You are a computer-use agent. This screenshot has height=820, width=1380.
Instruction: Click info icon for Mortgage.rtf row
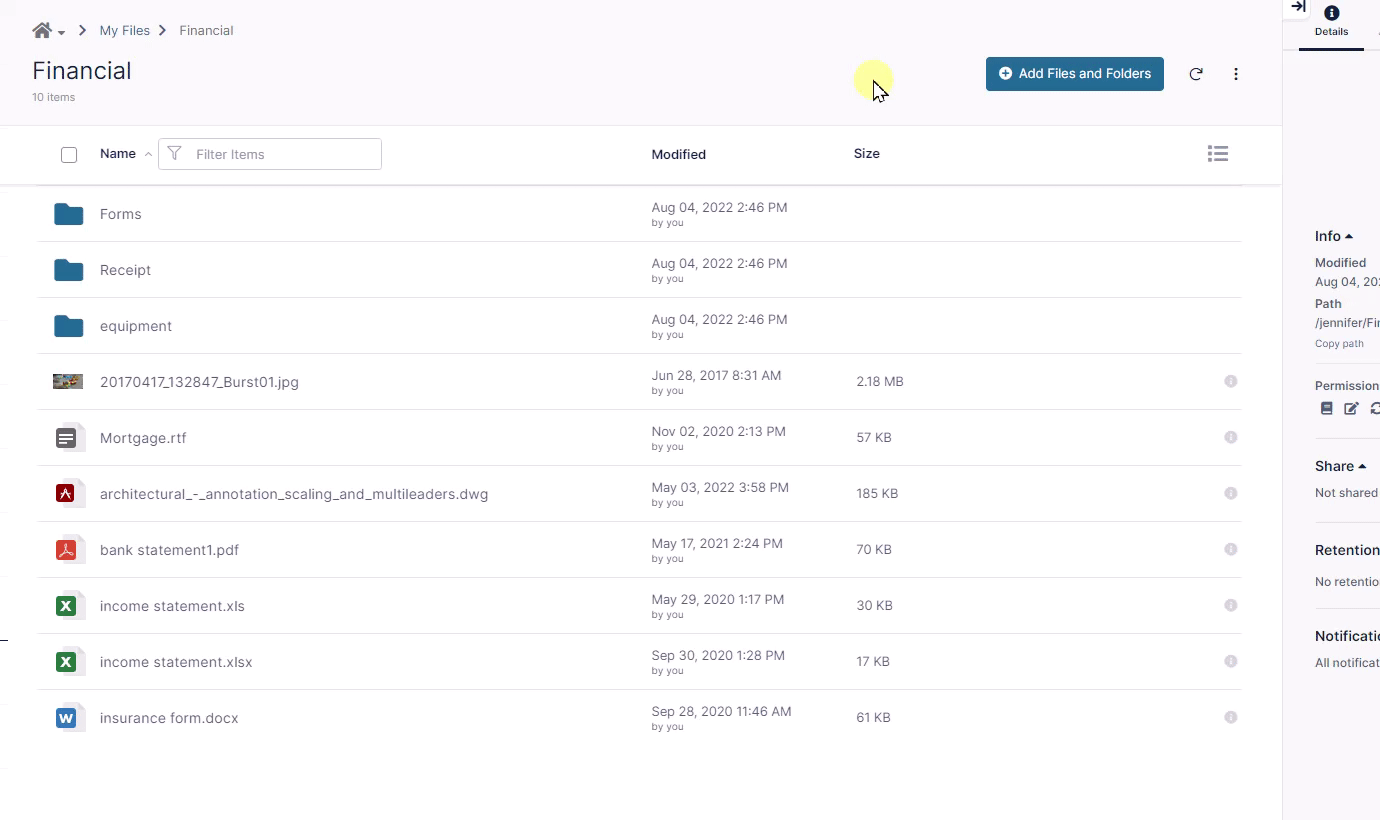click(1230, 437)
